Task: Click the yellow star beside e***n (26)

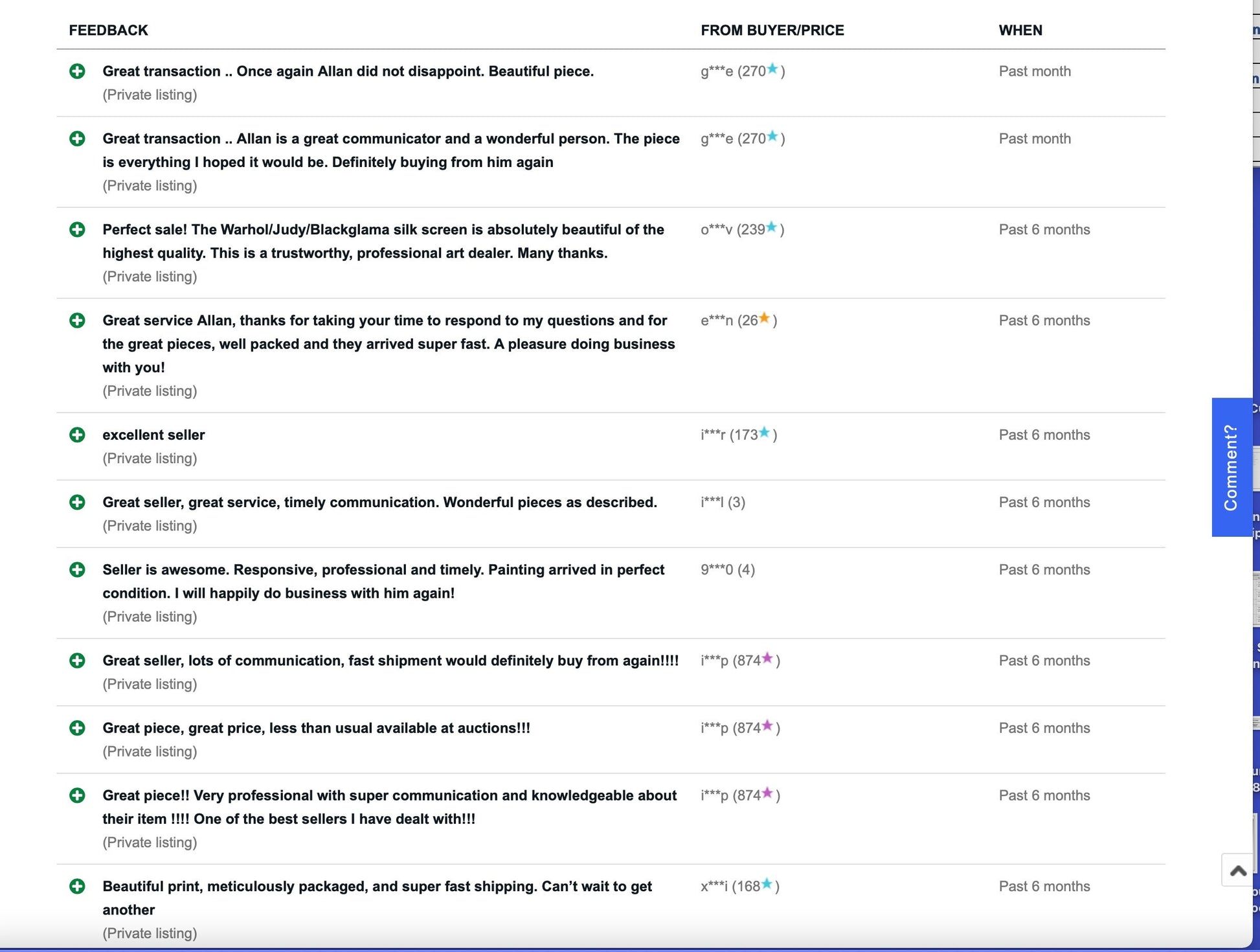Action: (764, 318)
